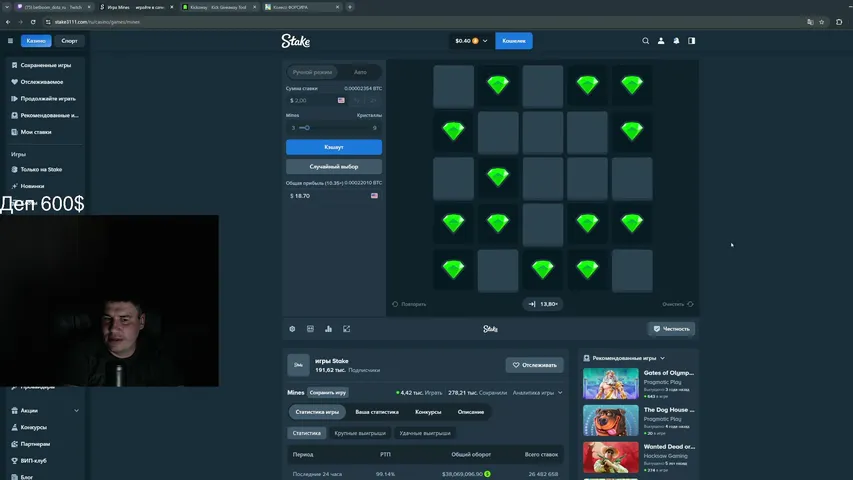Open the notifications bell

(676, 41)
